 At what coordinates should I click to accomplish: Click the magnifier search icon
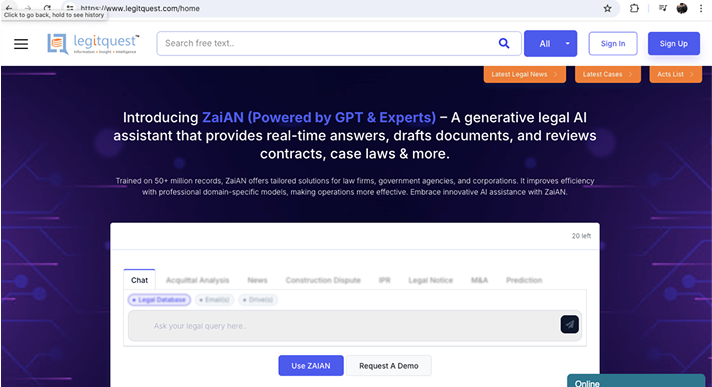point(504,43)
